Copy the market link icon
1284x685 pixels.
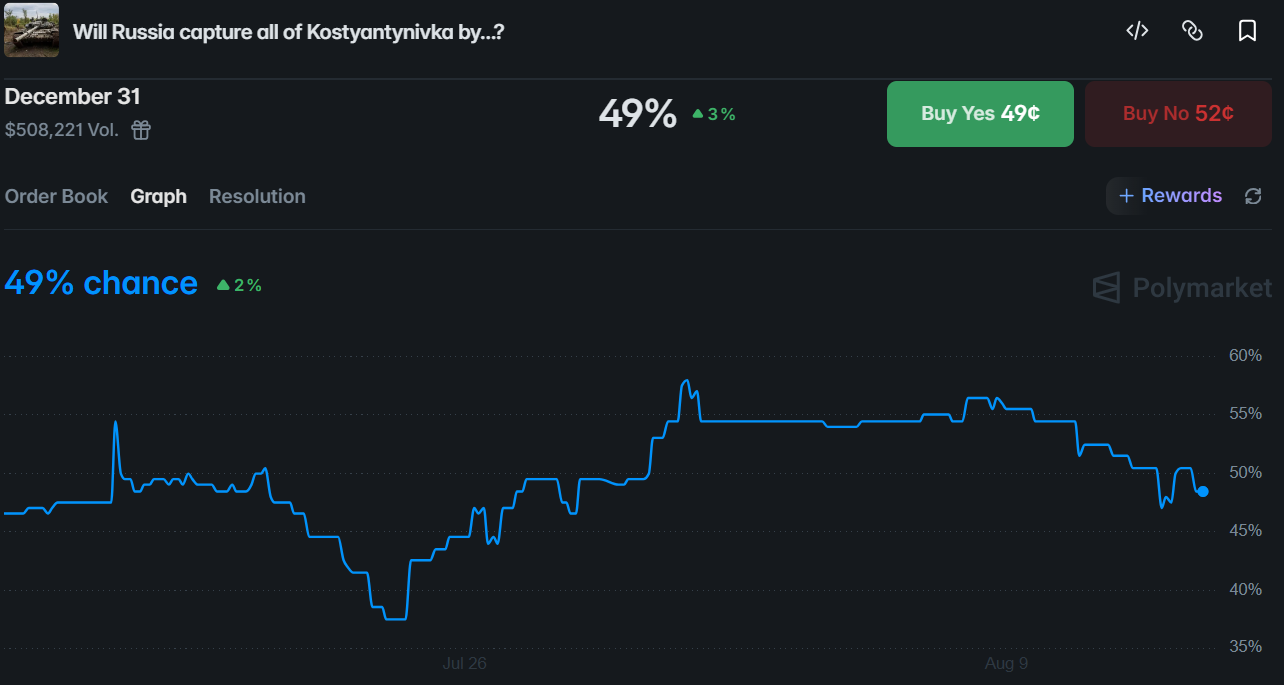pos(1192,30)
